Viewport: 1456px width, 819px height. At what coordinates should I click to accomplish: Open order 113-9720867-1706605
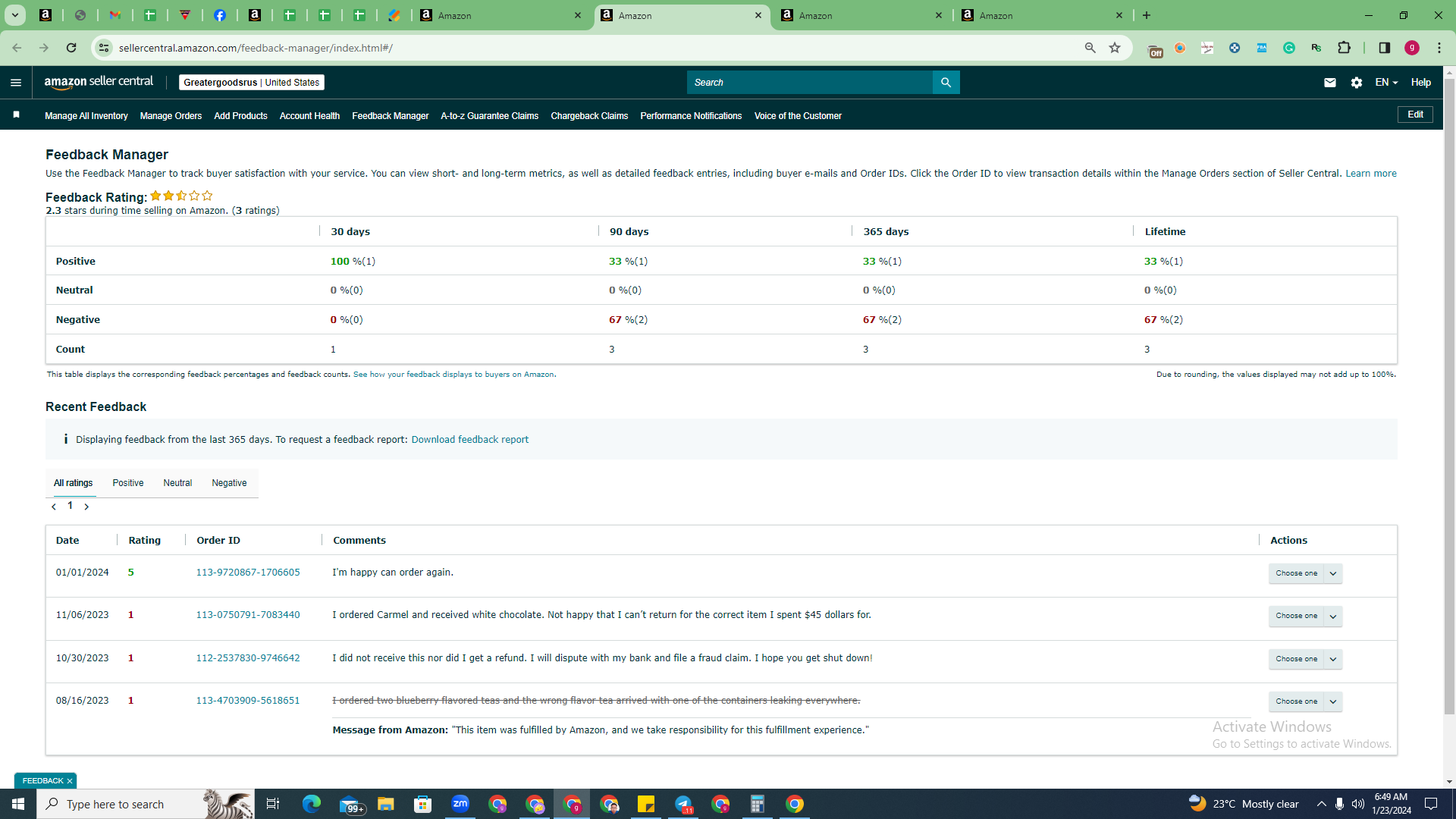[248, 573]
